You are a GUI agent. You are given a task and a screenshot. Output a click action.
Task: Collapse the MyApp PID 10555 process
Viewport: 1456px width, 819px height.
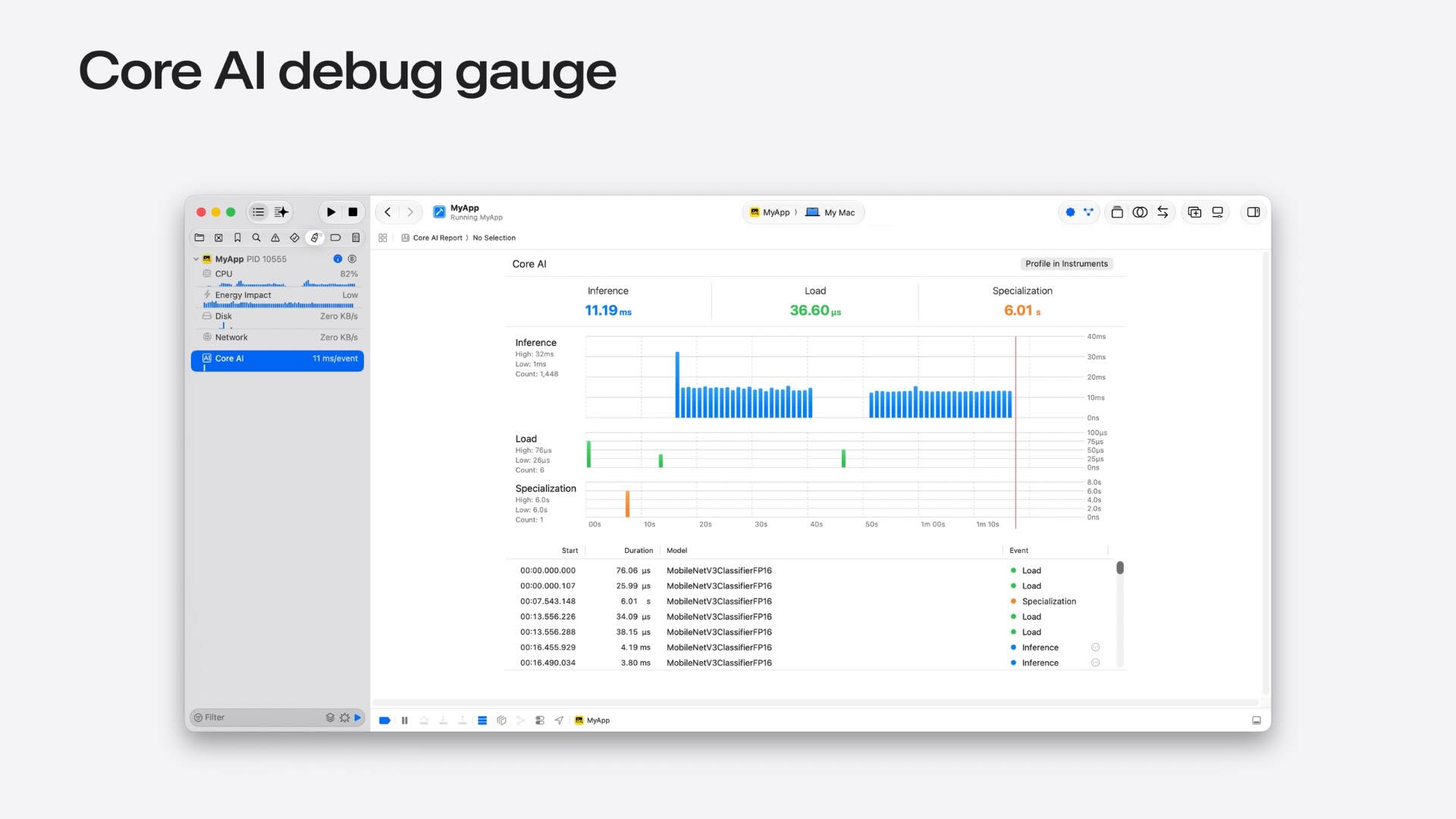click(x=196, y=259)
